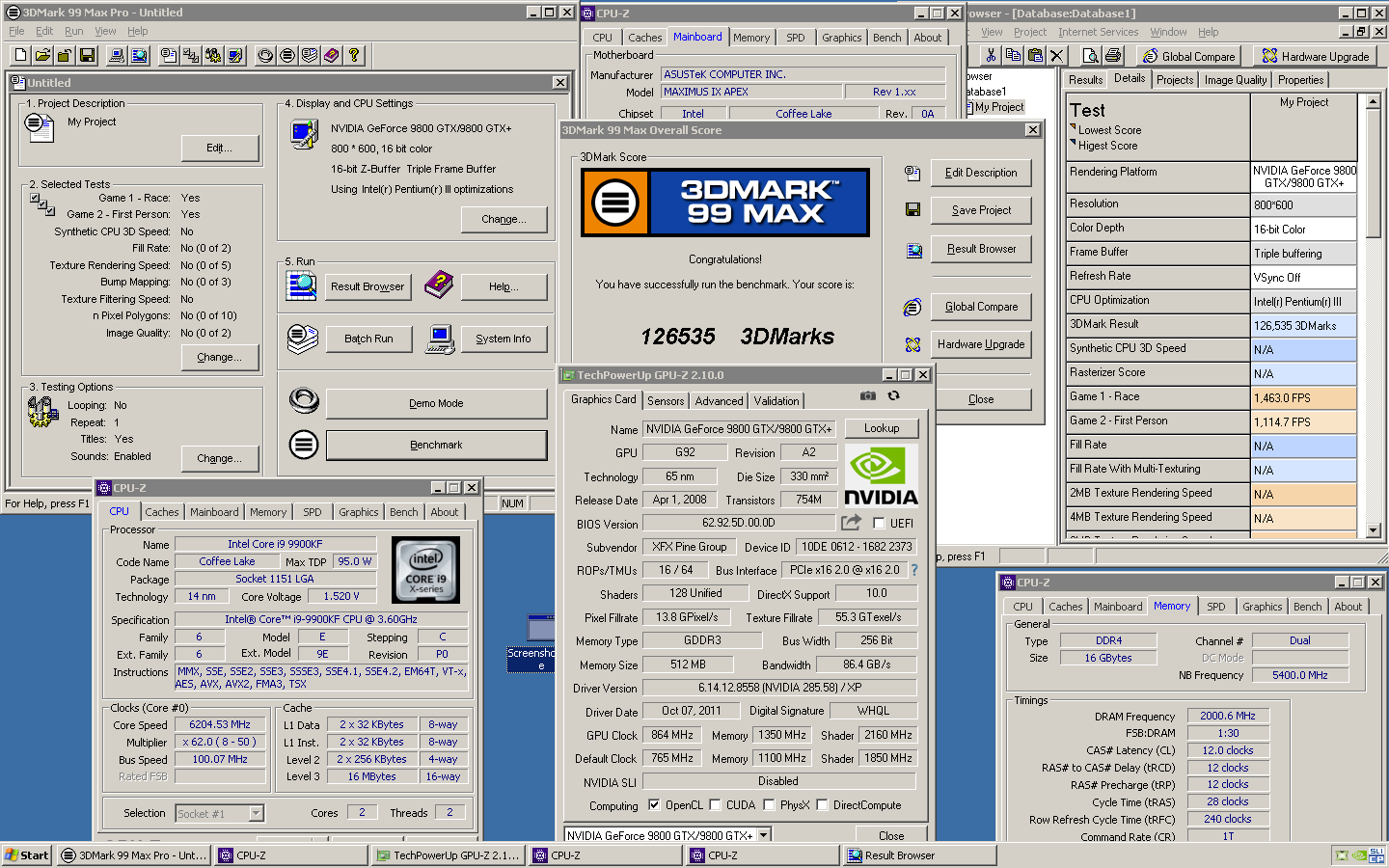Click the Start button on the taskbar
The image size is (1389, 868).
point(27,854)
